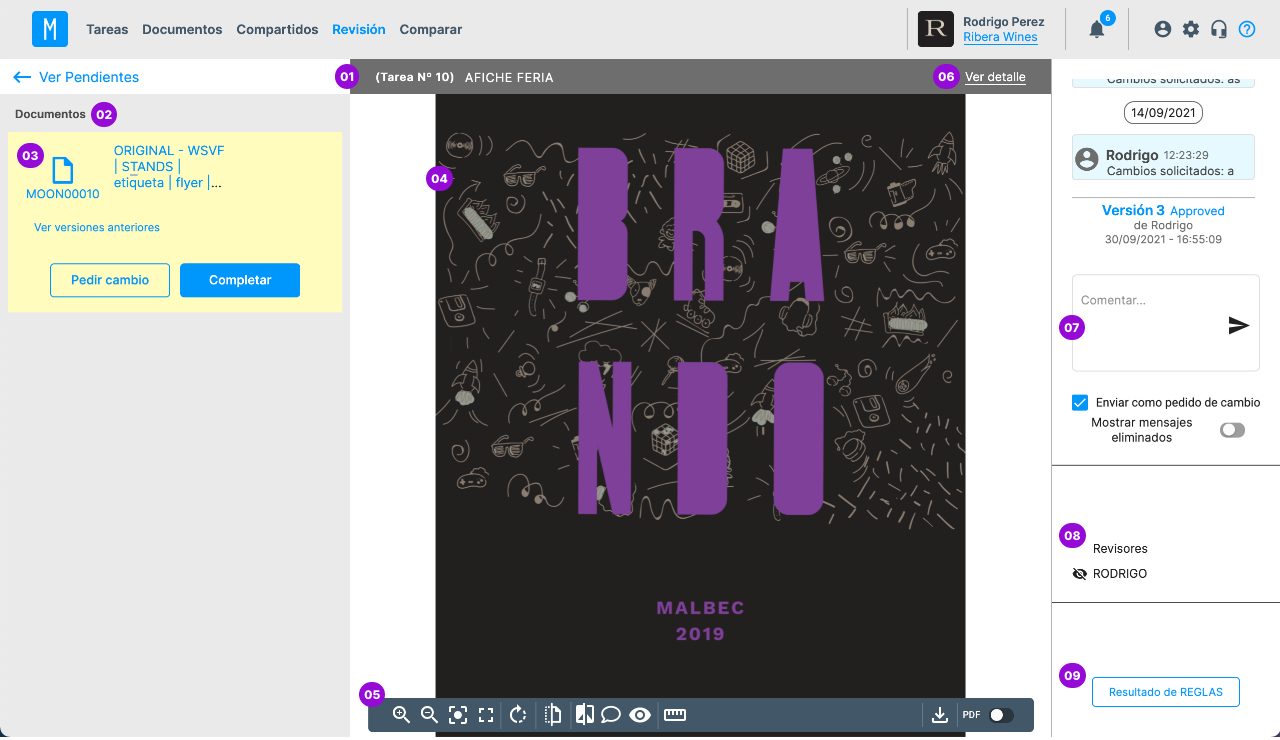Download the document with download icon
Viewport: 1280px width, 740px height.
coord(939,715)
